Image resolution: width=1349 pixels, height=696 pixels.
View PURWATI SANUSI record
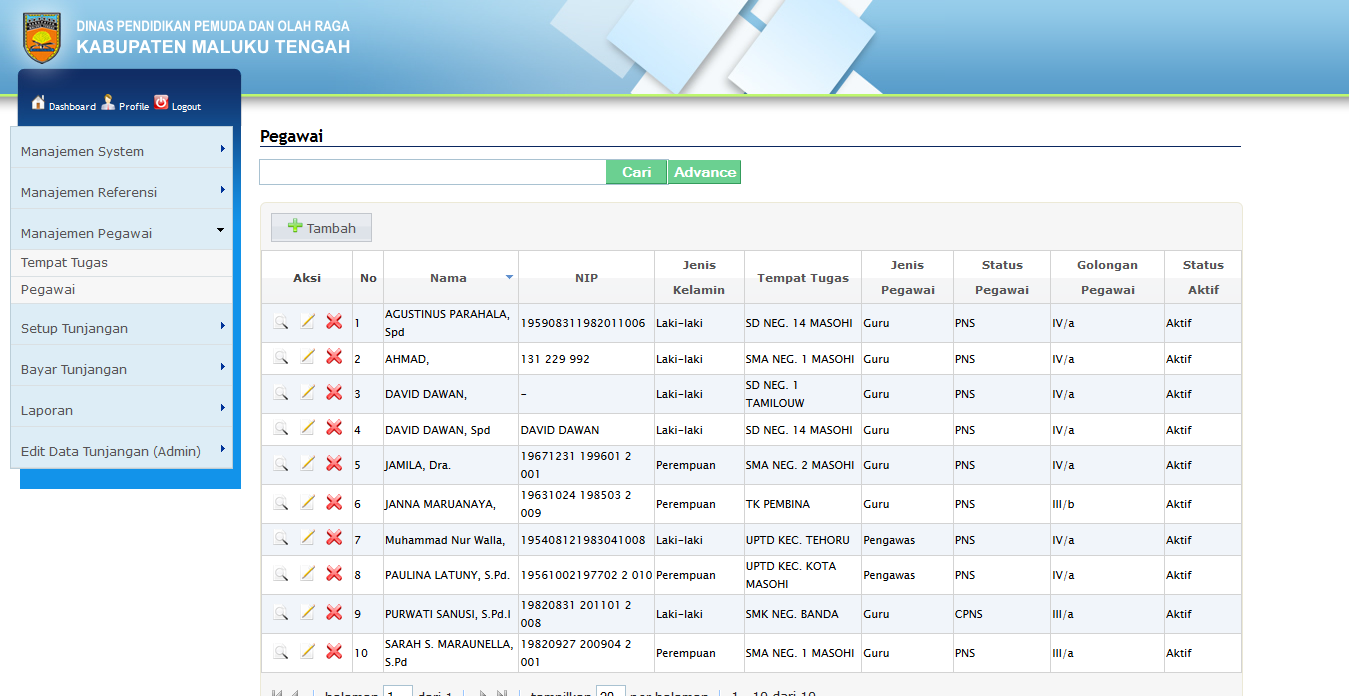(281, 613)
